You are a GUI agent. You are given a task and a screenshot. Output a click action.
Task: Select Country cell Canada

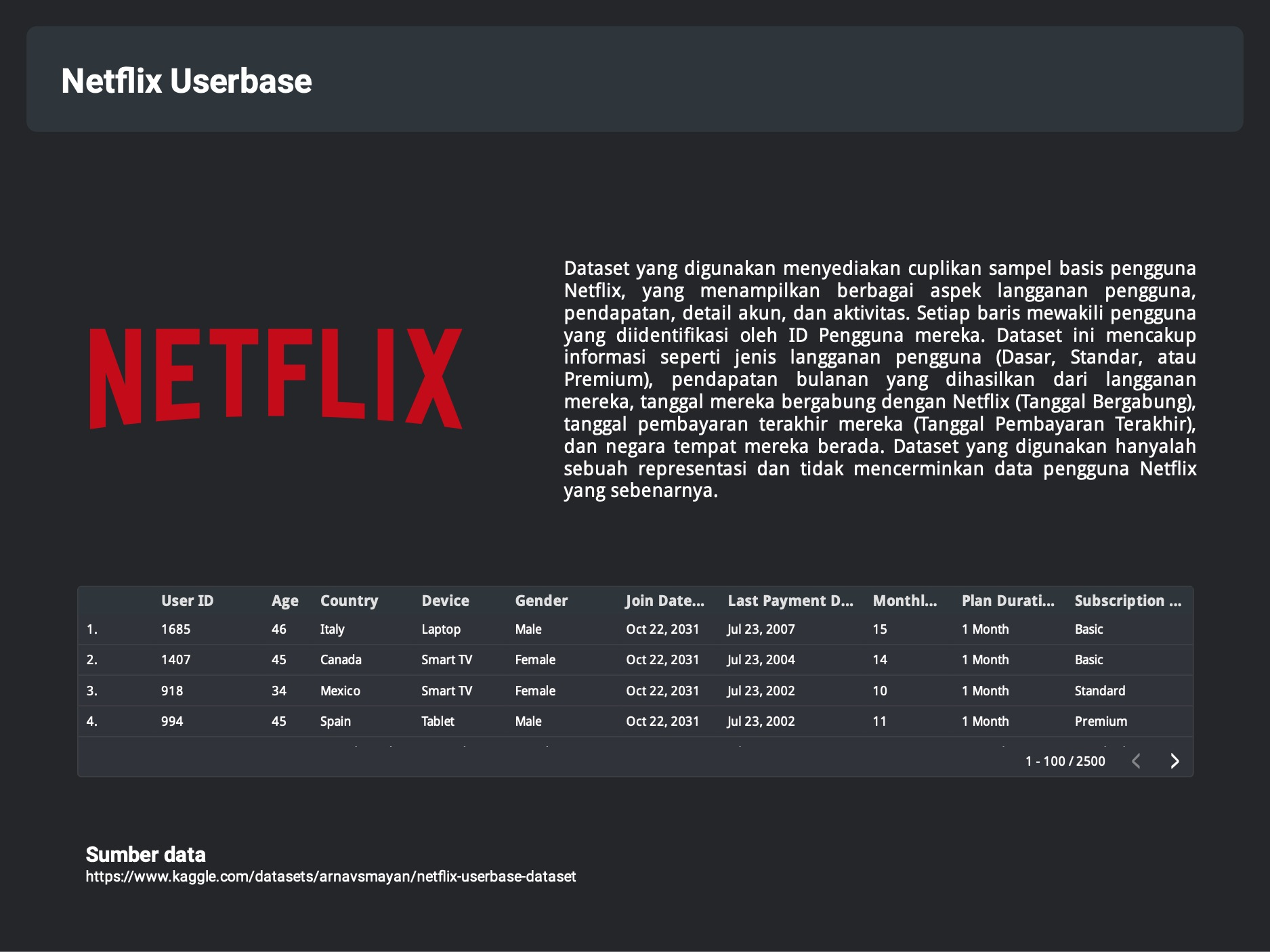coord(341,659)
